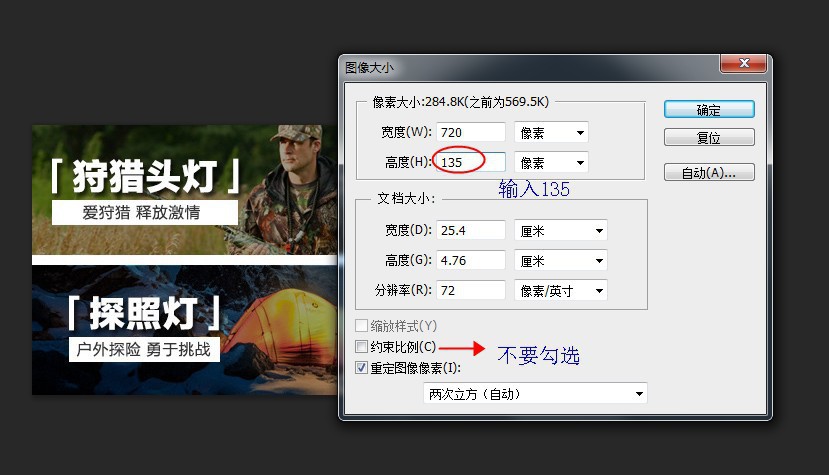Close the 图像大小 dialog
The image size is (829, 475).
743,63
